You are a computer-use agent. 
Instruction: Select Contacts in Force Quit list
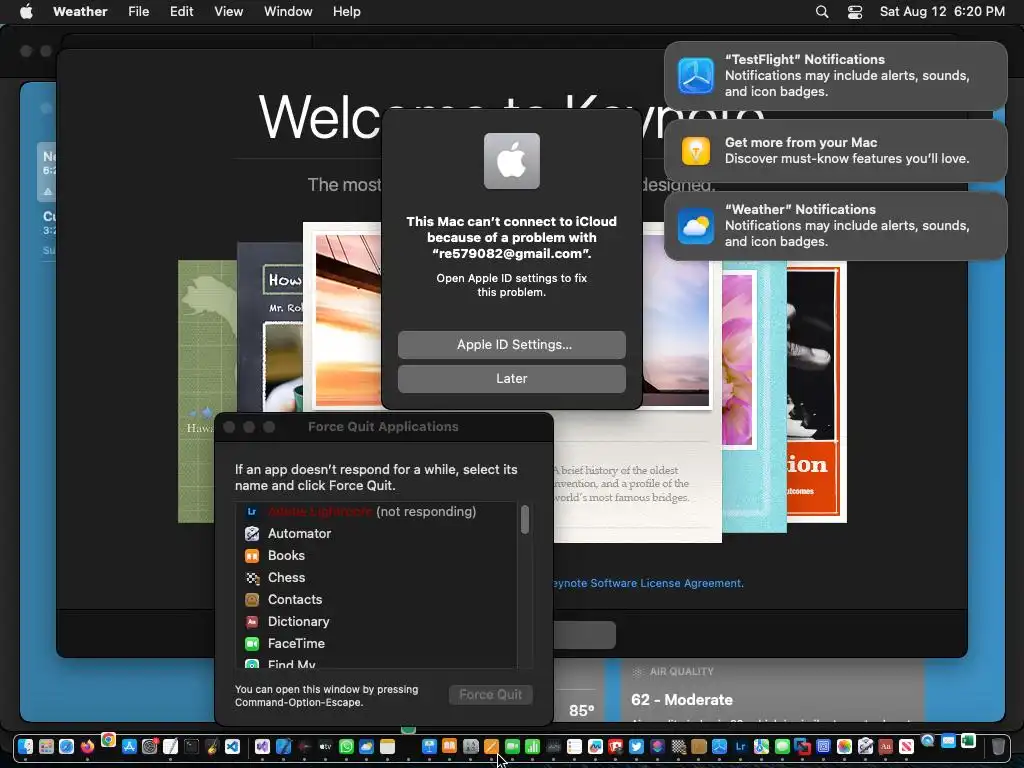point(377,600)
